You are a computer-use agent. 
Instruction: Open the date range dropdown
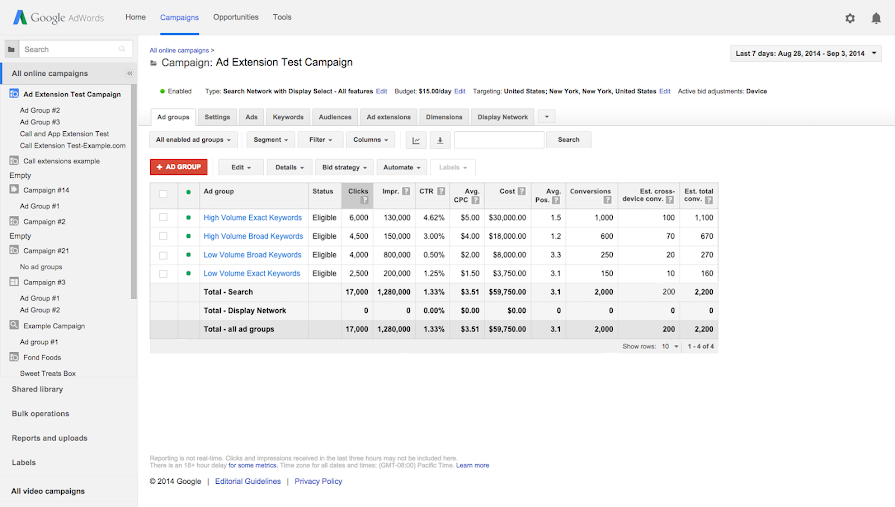pos(806,53)
